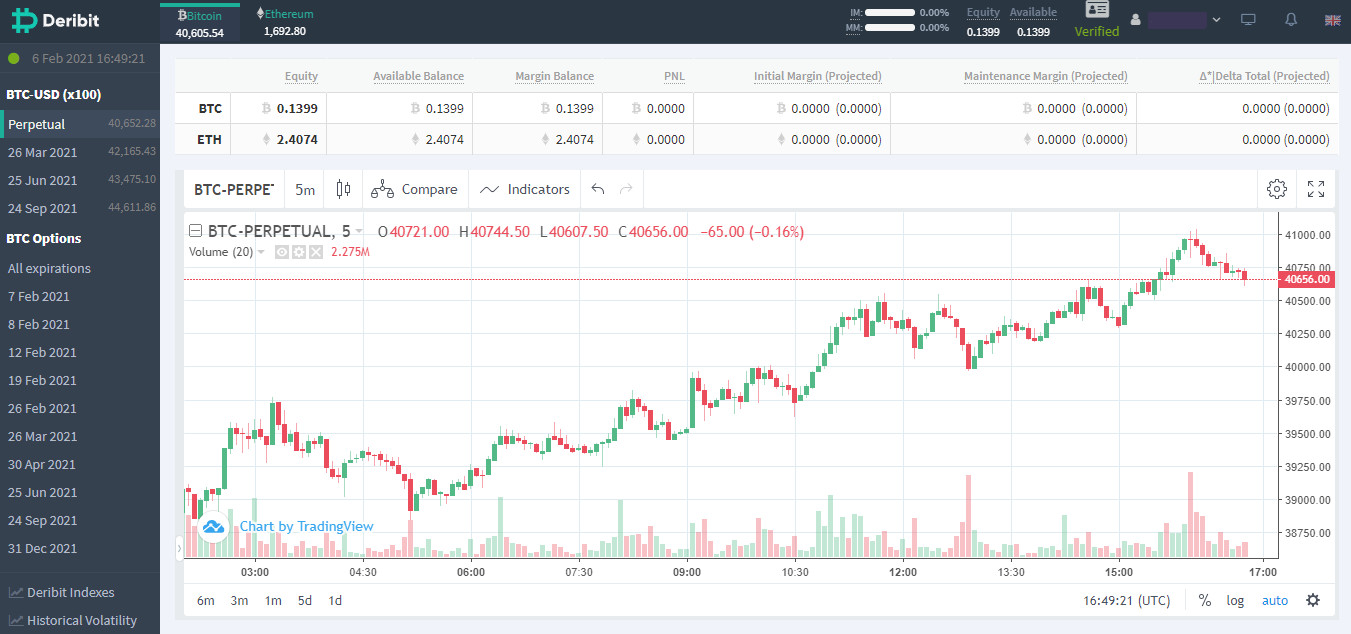Open the UK flag language selector
1351x634 pixels.
coord(1332,20)
